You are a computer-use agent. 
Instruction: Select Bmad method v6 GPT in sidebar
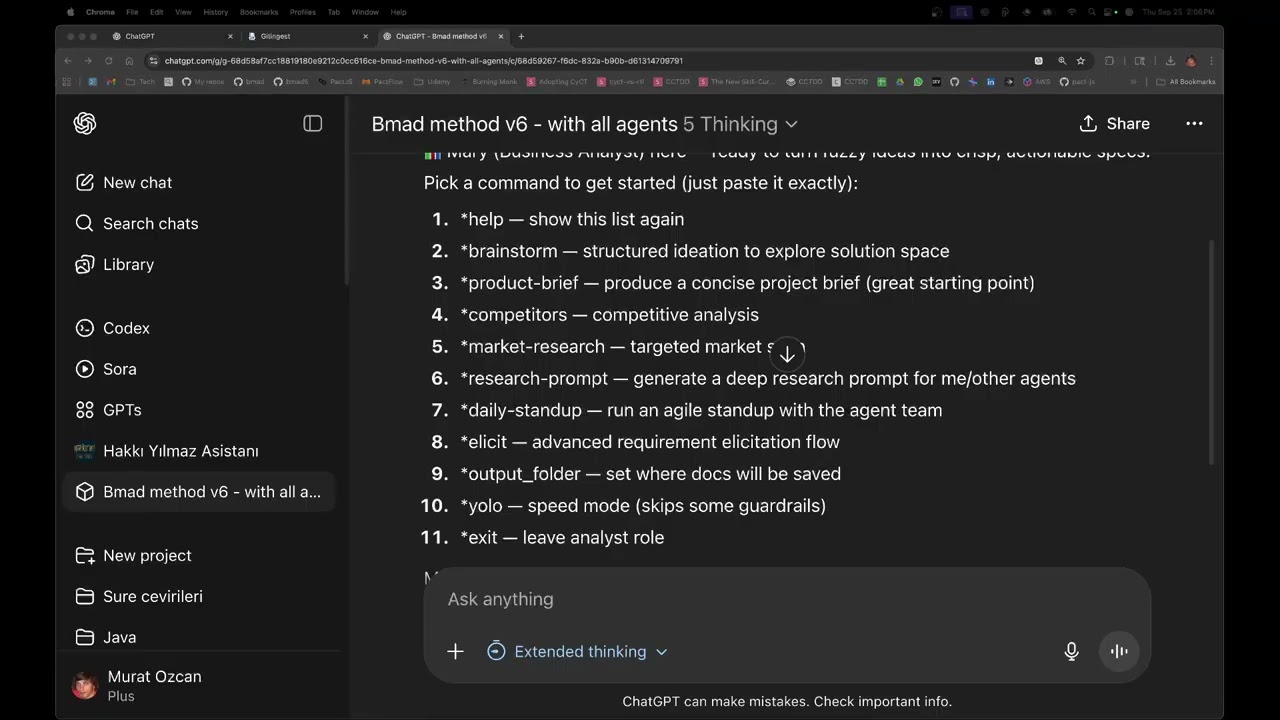pos(200,492)
